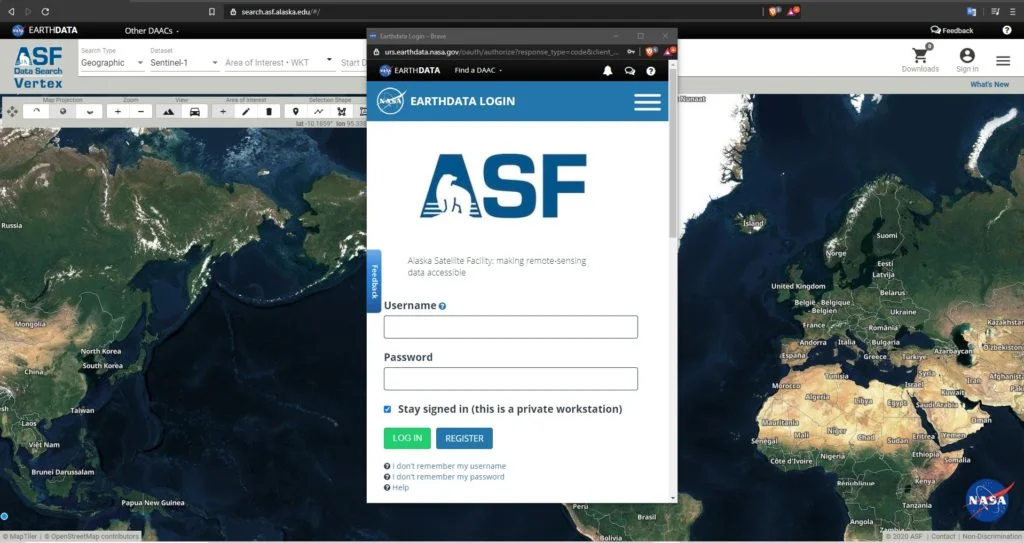Image resolution: width=1024 pixels, height=543 pixels.
Task: Open the Dataset Sentinel-1 dropdown
Action: pos(184,63)
